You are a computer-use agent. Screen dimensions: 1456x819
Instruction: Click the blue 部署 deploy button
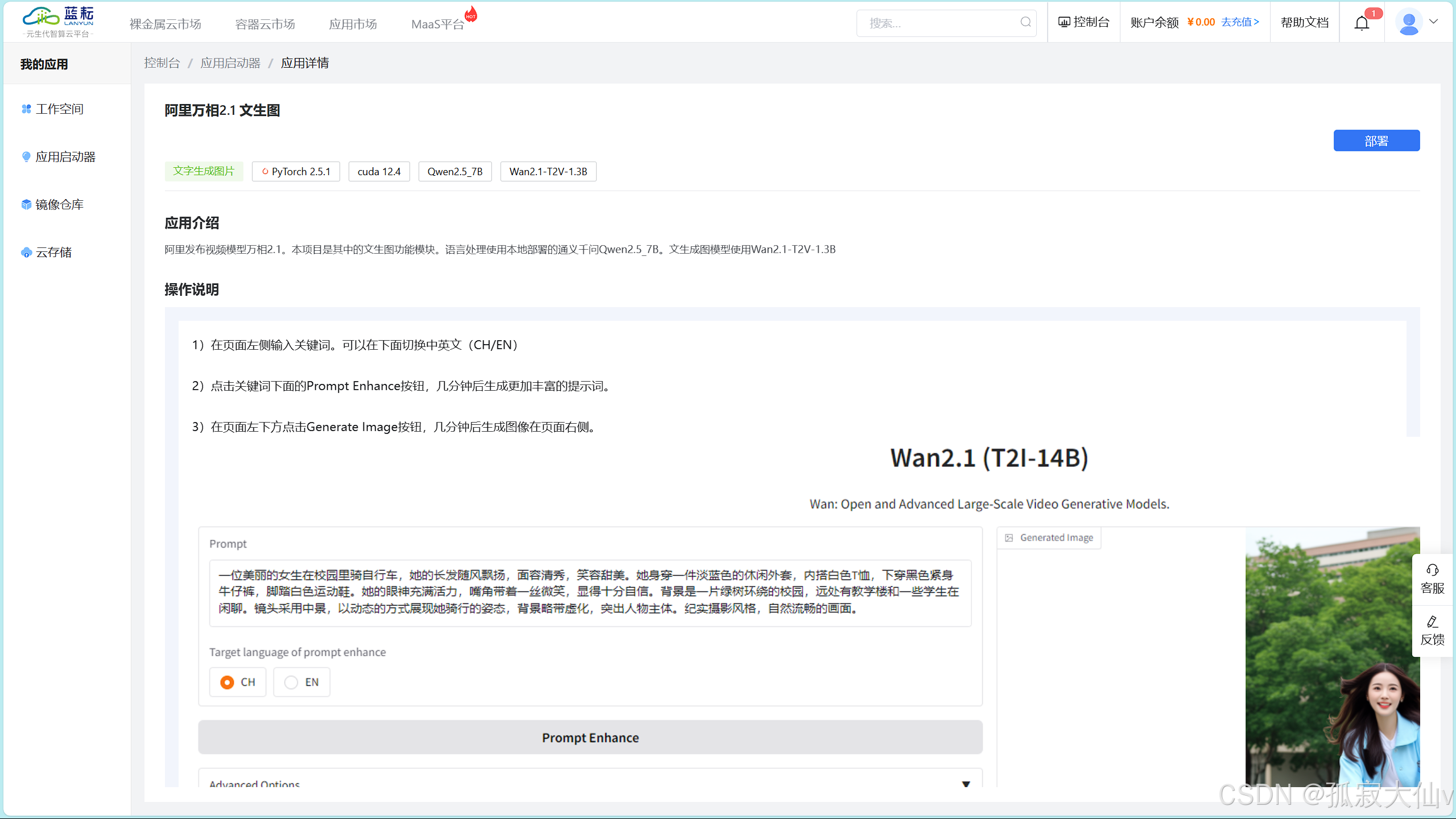(x=1376, y=140)
